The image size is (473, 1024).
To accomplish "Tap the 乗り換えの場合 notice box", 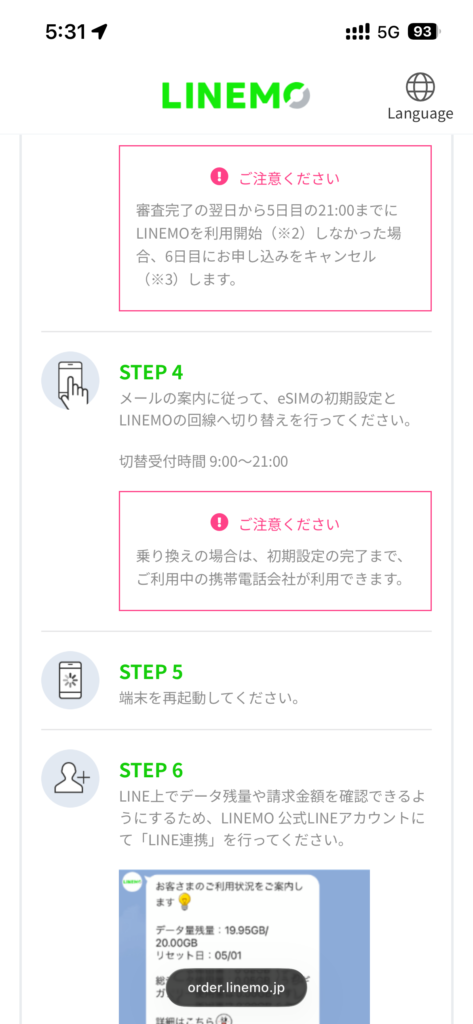I will [275, 551].
